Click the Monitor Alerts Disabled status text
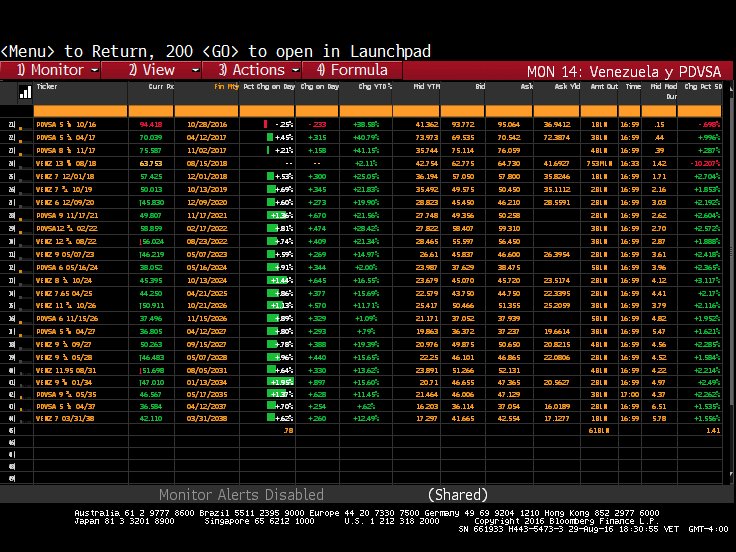 point(241,495)
